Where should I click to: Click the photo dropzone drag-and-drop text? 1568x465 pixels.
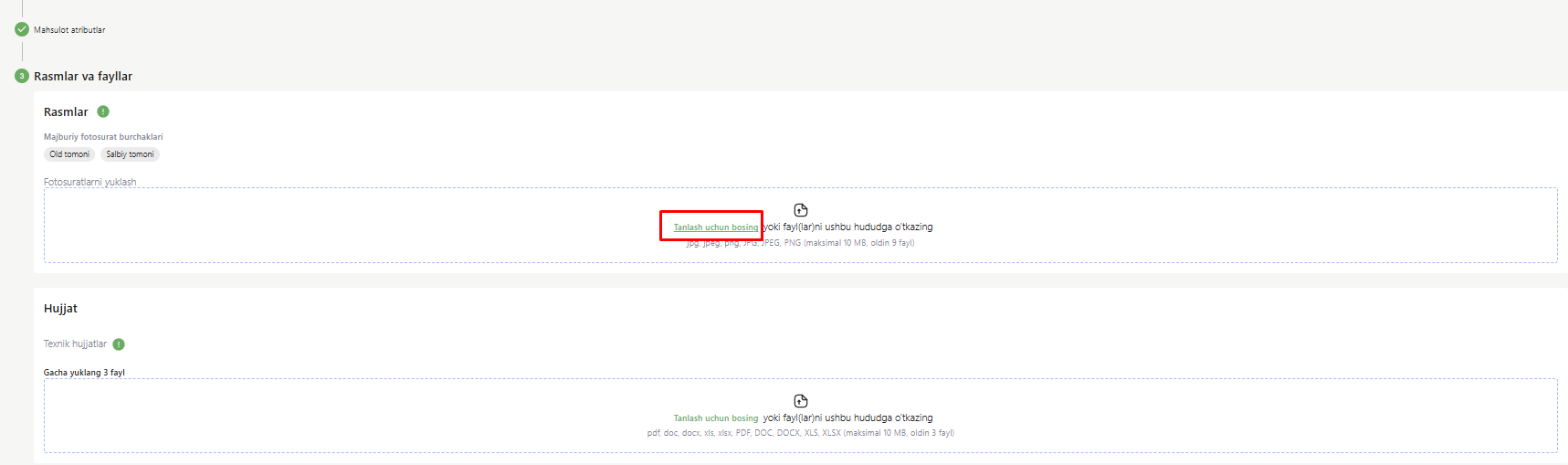[x=848, y=227]
